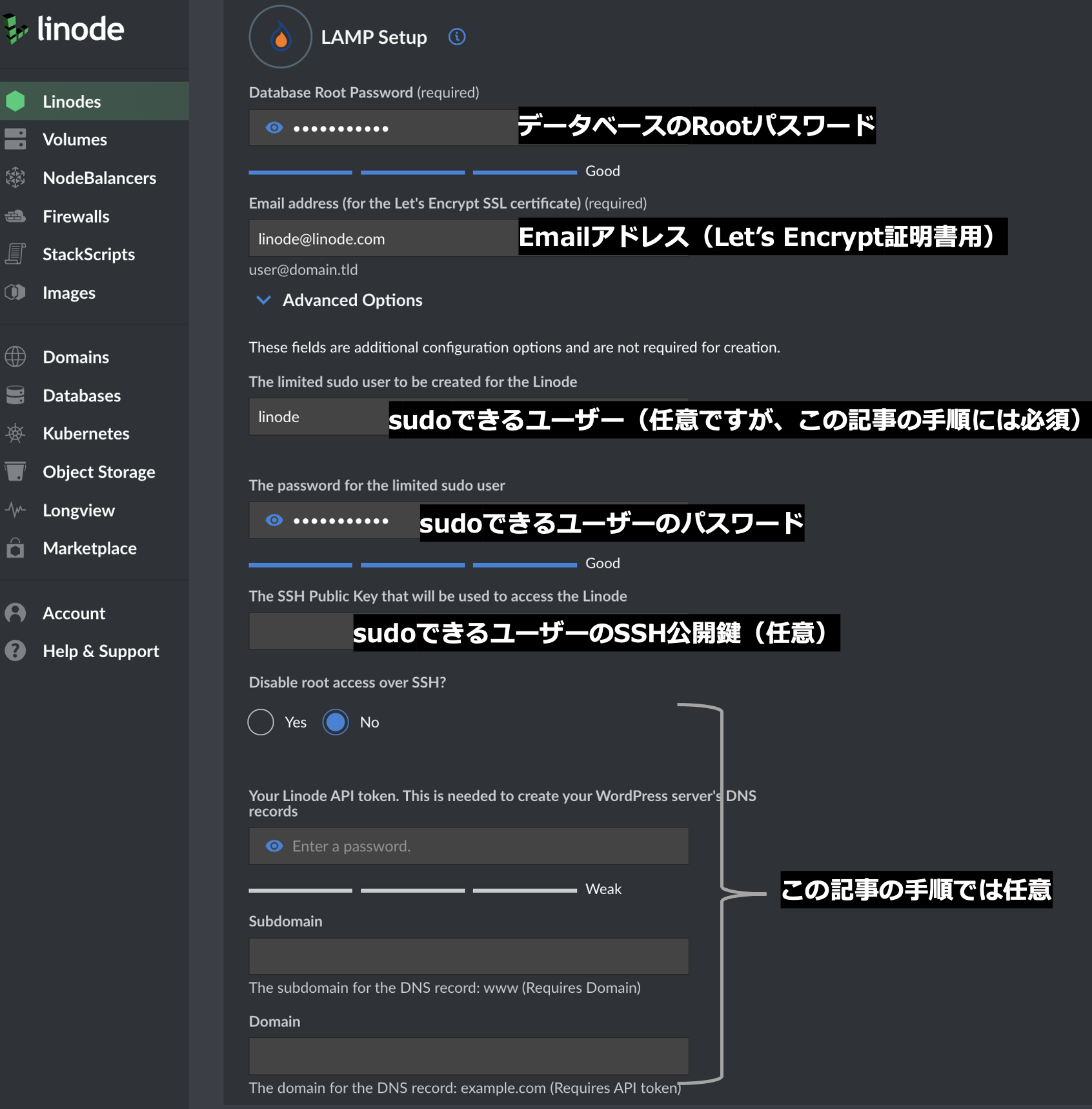Click the Database Root Password field
The height and width of the screenshot is (1109, 1092).
pos(469,128)
